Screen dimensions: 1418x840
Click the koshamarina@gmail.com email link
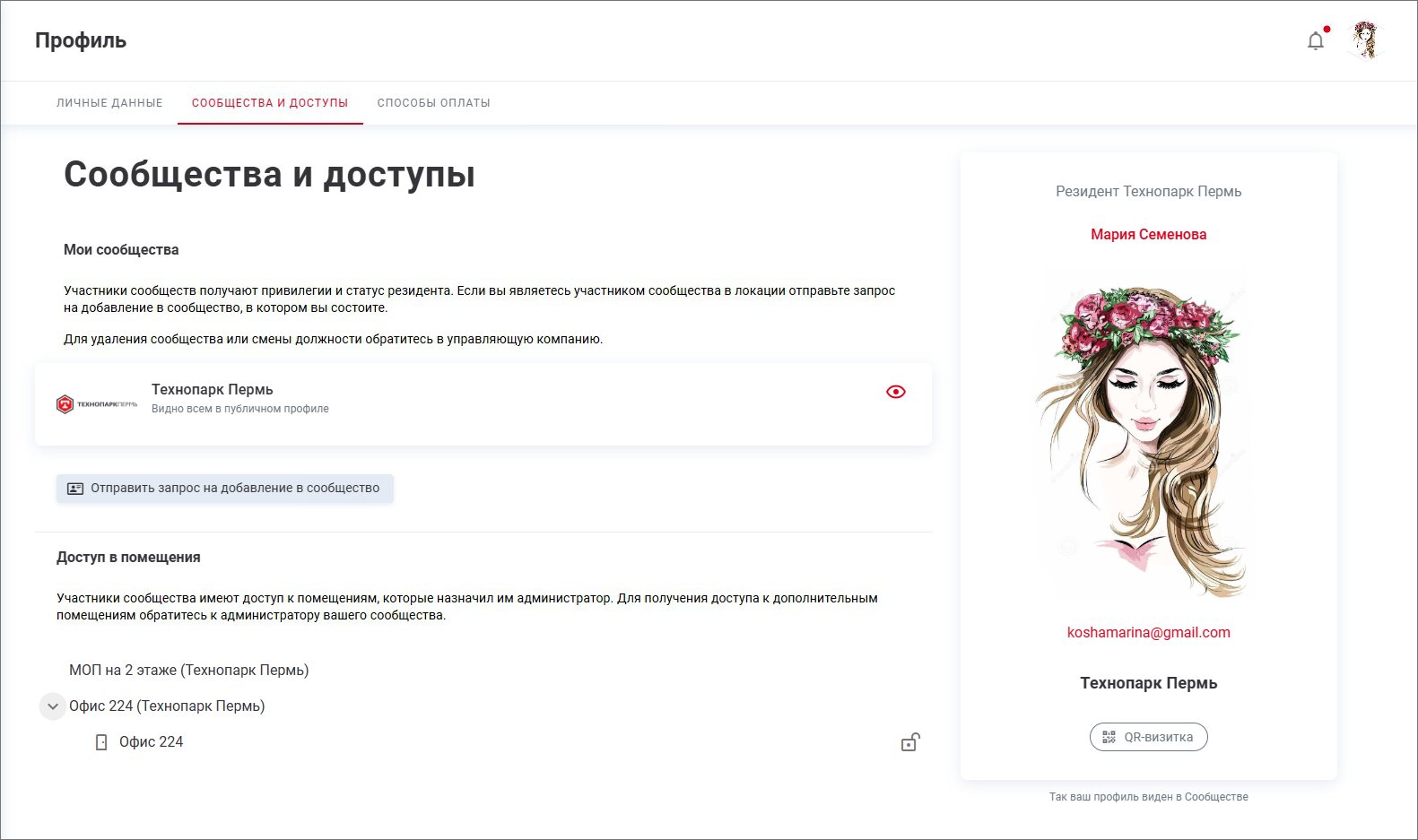[x=1148, y=632]
